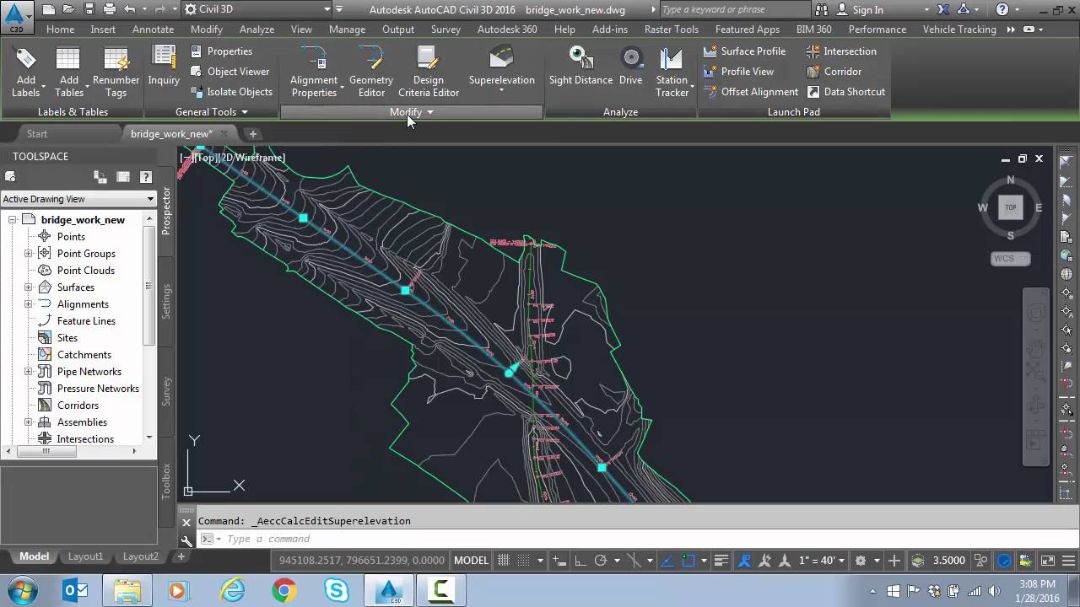1080x607 pixels.
Task: Open Google Chrome from the taskbar
Action: pyautogui.click(x=284, y=591)
